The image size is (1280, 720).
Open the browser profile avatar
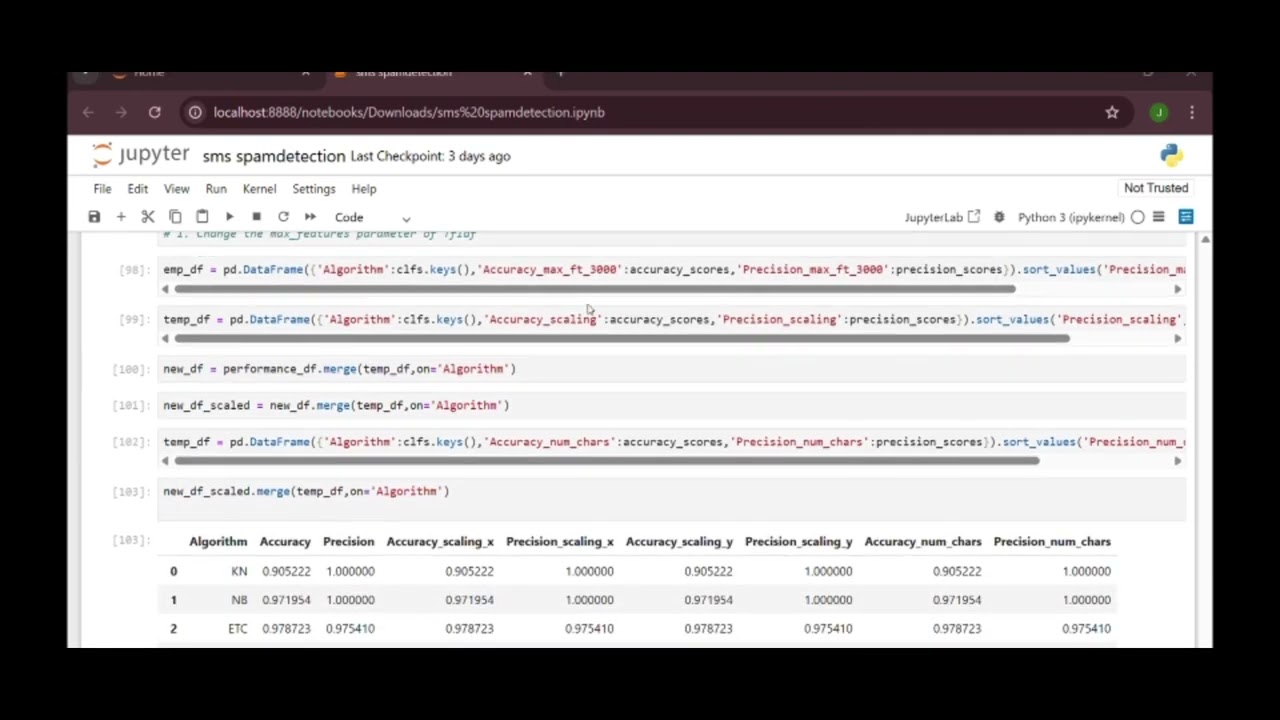coord(1158,113)
